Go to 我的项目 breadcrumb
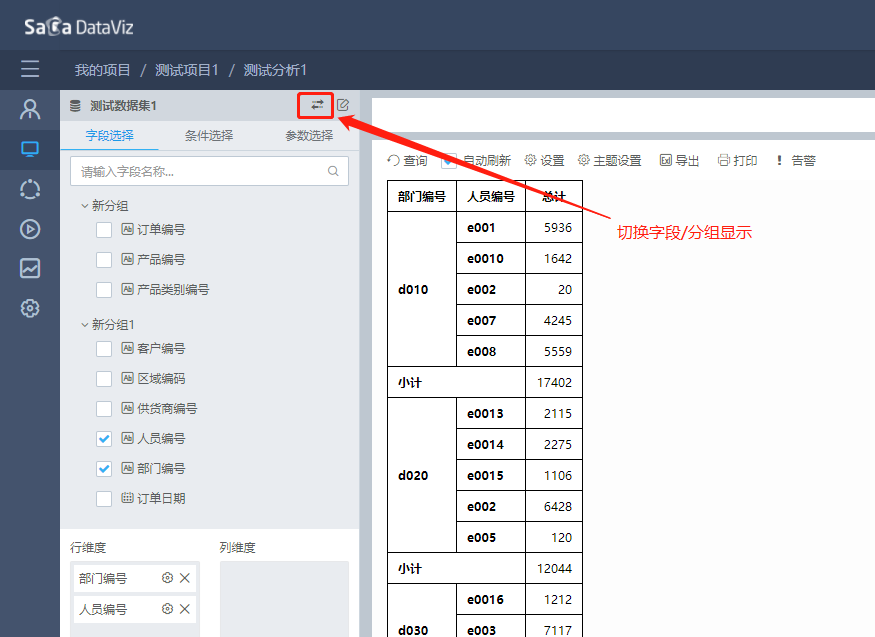Screen dimensions: 875x637 coord(102,70)
